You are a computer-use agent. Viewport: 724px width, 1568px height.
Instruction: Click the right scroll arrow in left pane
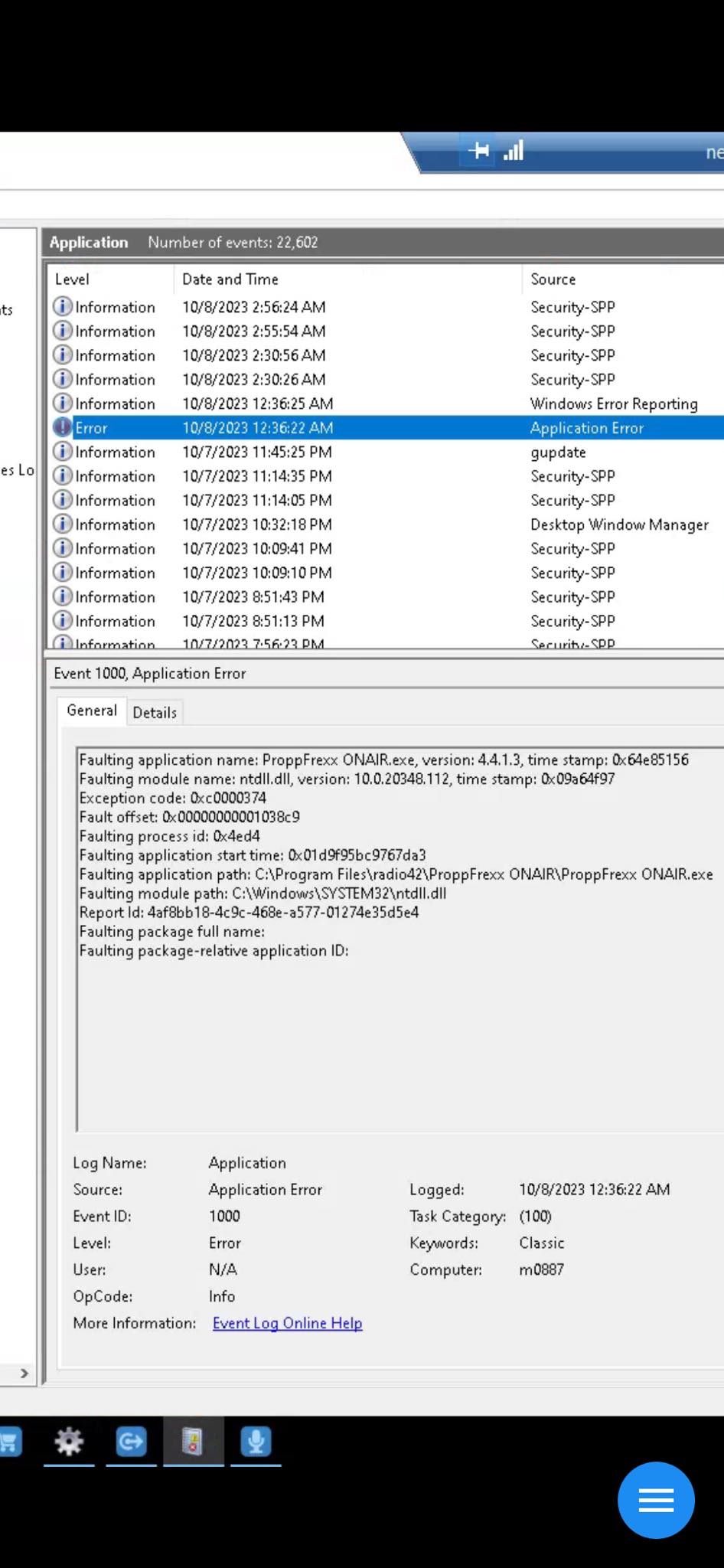pyautogui.click(x=24, y=1374)
